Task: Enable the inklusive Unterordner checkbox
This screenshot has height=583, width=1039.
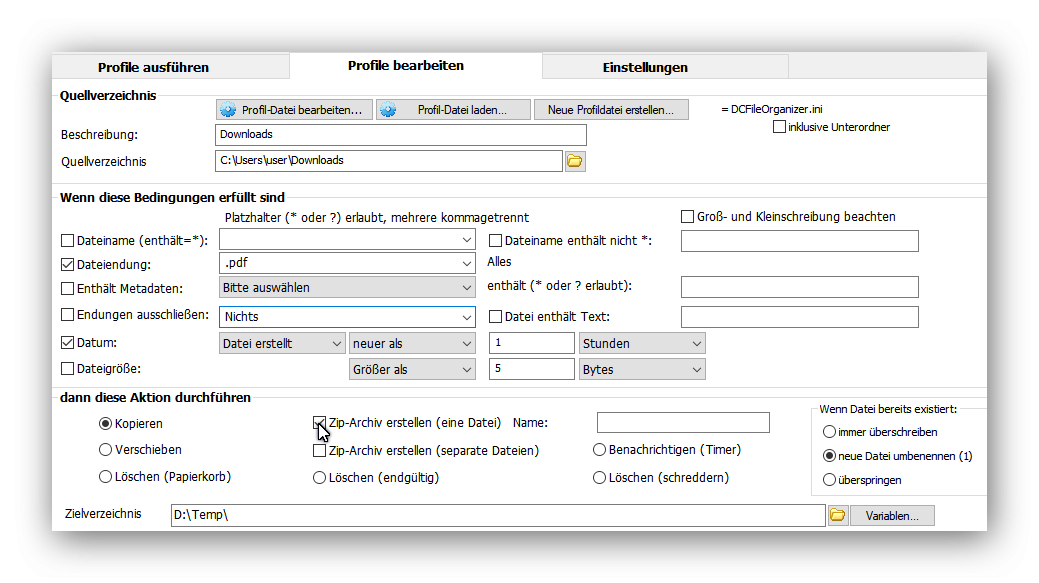Action: point(780,127)
